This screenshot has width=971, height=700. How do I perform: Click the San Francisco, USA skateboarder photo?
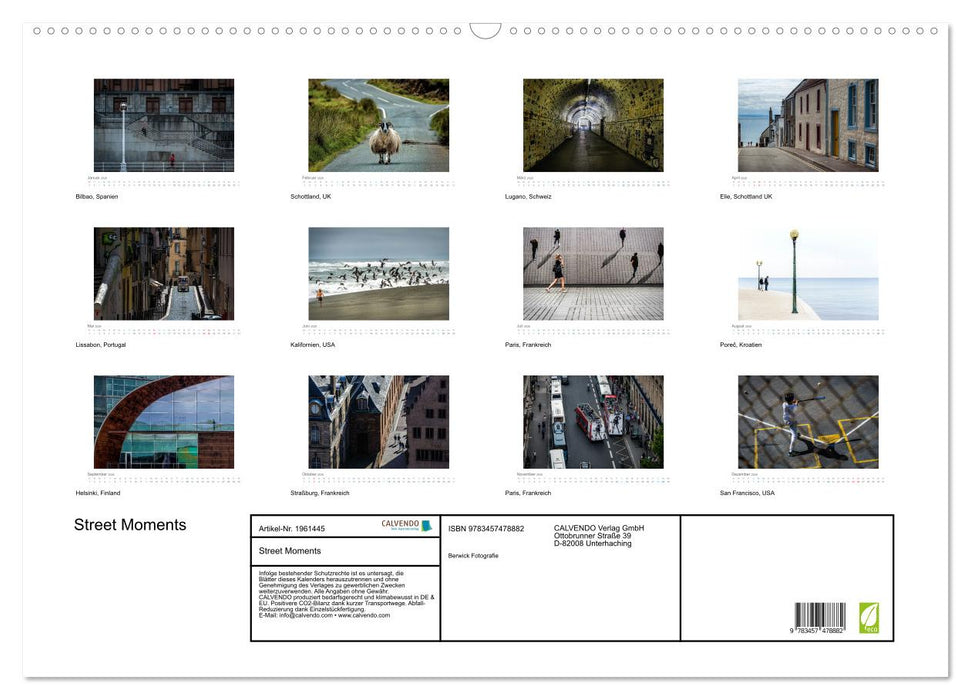(806, 421)
